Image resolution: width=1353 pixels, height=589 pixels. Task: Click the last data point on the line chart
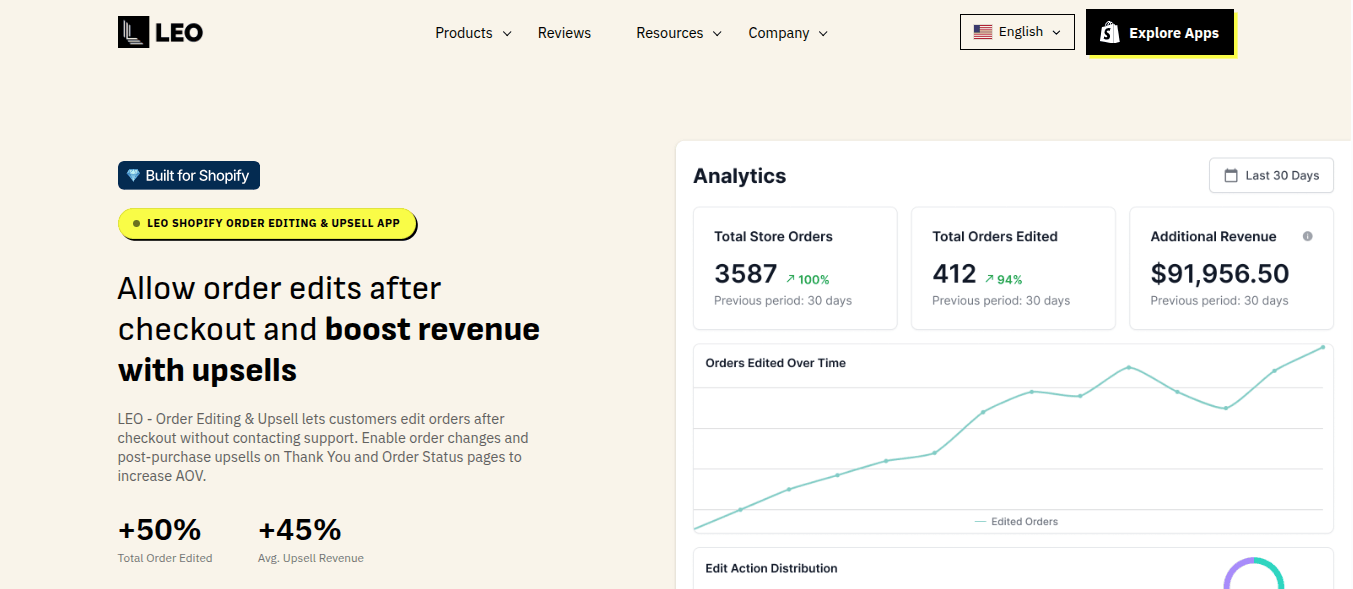coord(1323,347)
